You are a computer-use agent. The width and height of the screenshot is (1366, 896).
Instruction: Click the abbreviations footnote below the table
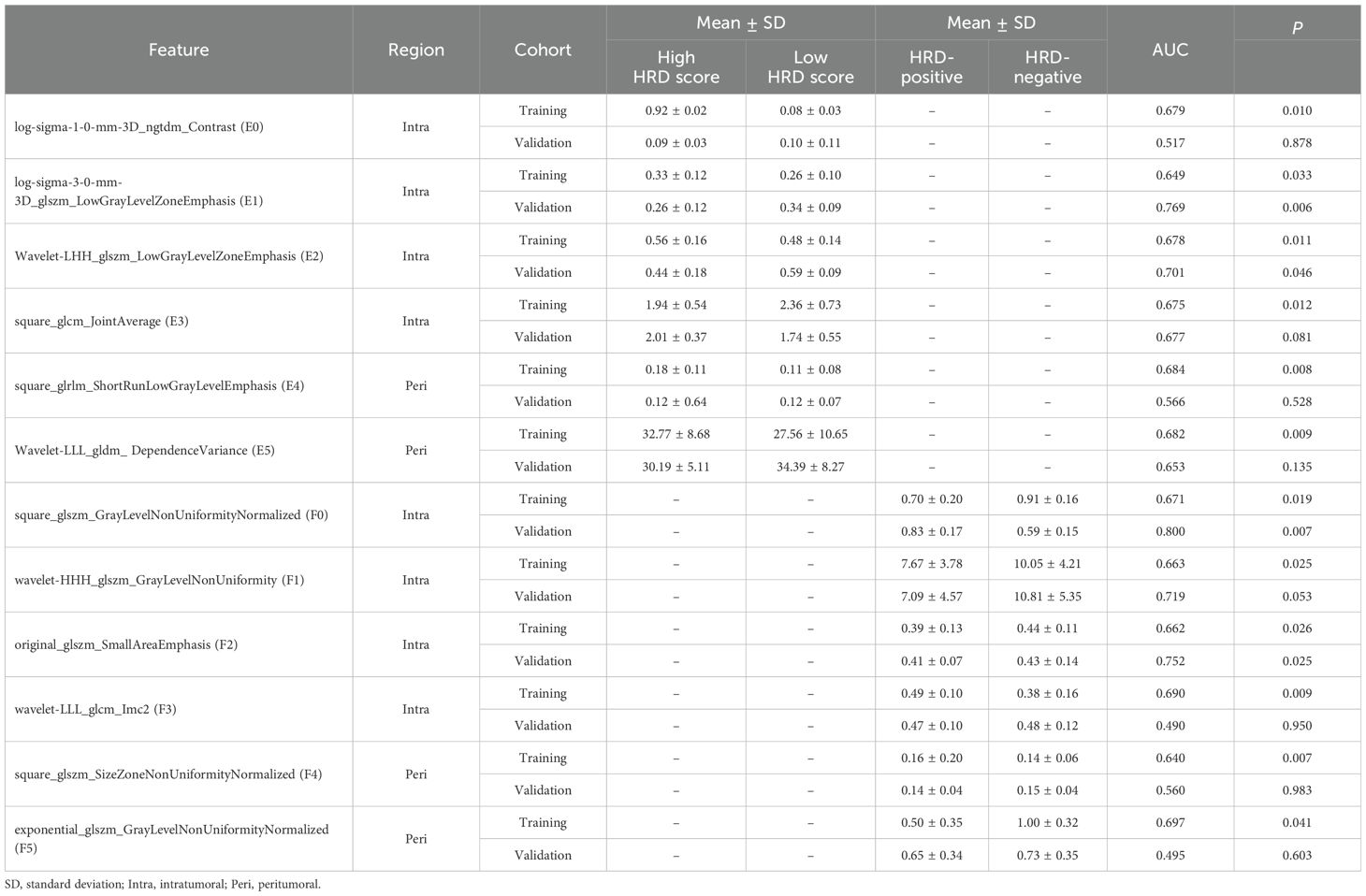click(163, 884)
